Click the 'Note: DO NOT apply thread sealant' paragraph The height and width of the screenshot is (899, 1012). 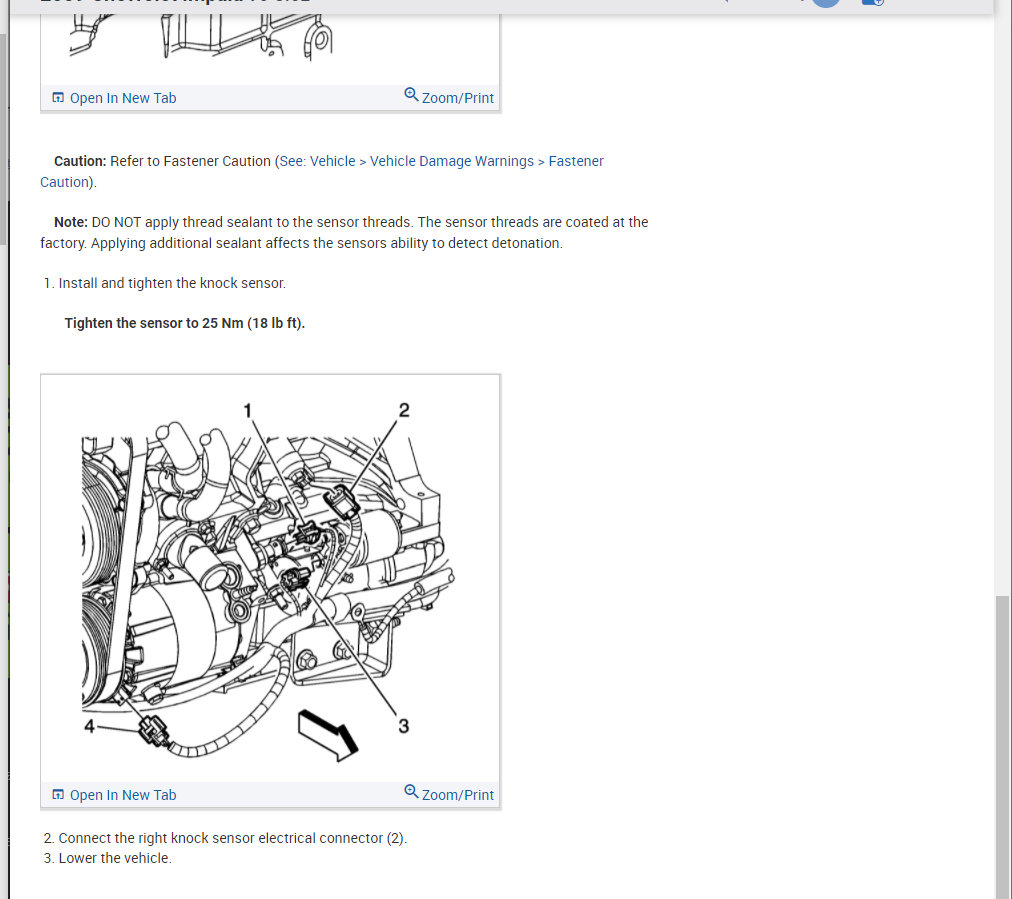click(344, 232)
